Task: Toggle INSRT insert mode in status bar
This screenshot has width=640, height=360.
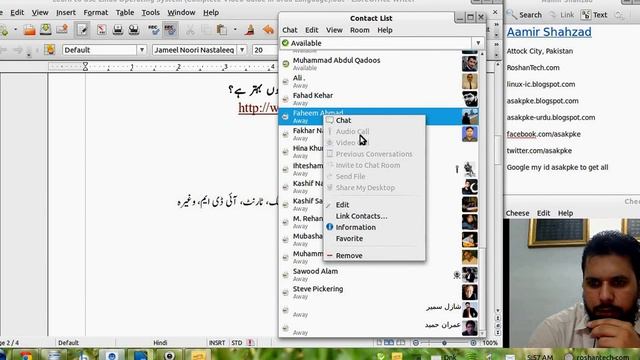Action: [x=217, y=343]
